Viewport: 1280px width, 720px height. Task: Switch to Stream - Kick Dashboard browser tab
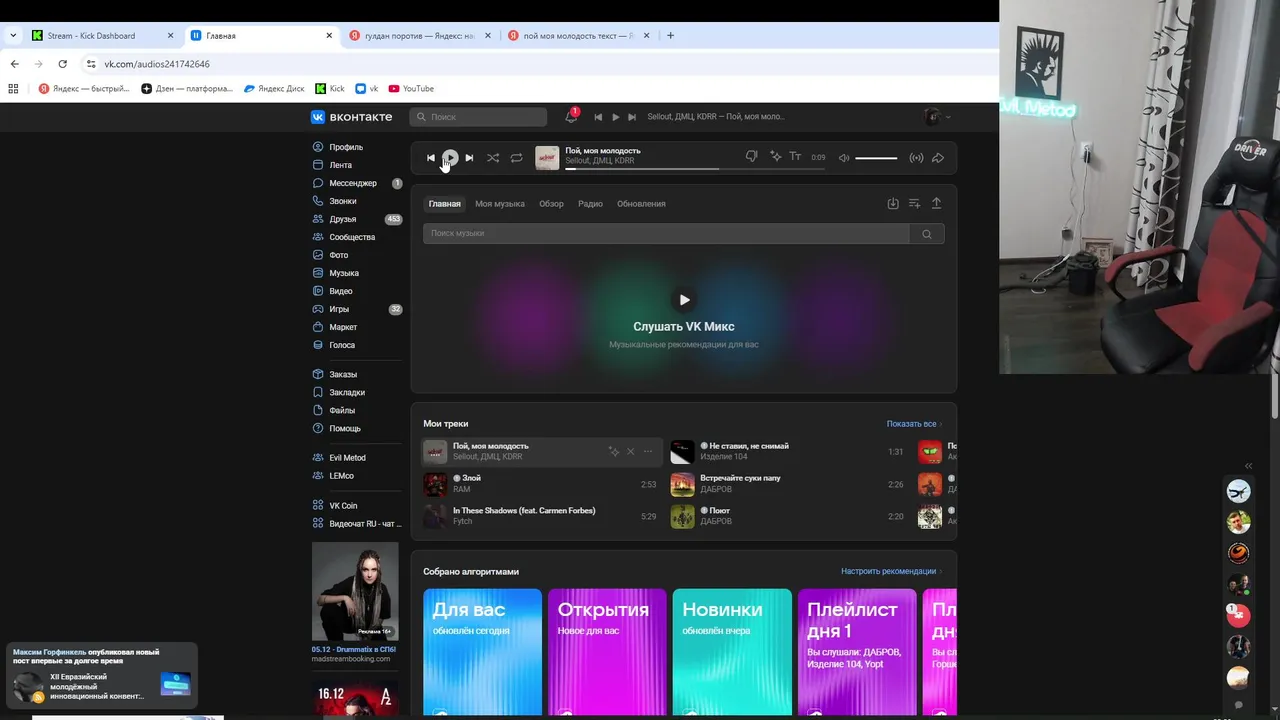[102, 36]
